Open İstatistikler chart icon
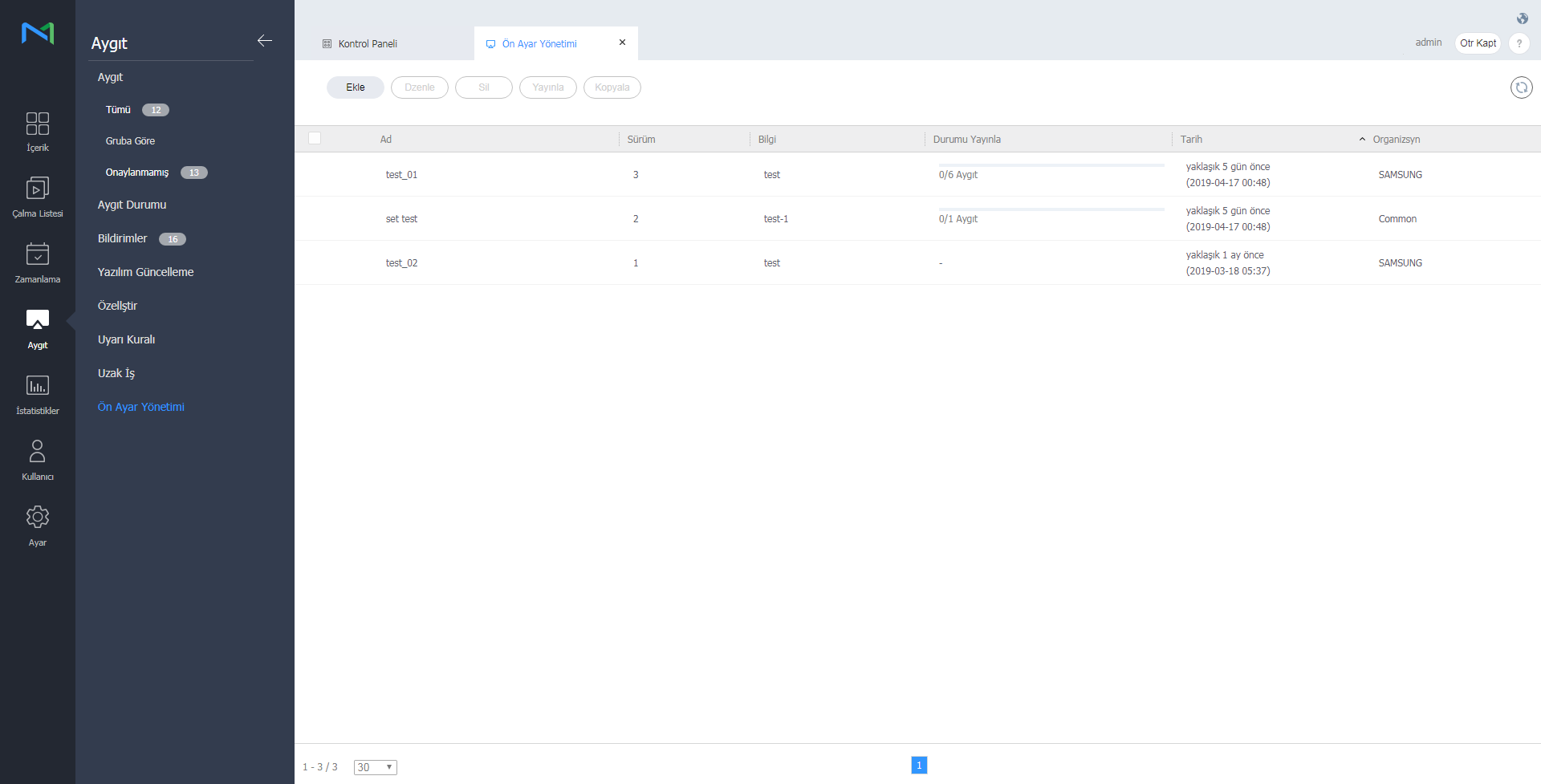Screen dimensions: 1541x784 point(37,386)
